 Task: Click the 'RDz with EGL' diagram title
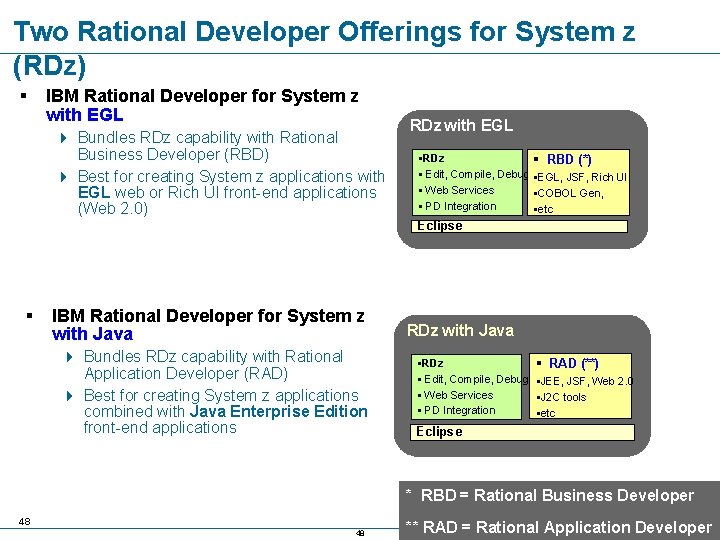[x=461, y=125]
